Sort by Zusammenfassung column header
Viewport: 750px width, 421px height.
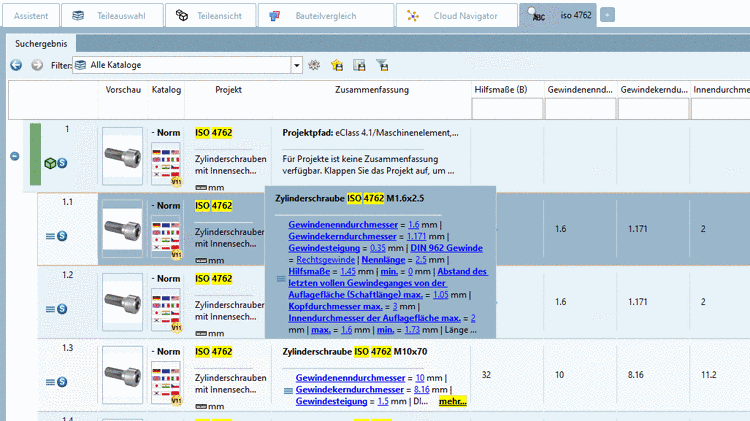coord(372,90)
